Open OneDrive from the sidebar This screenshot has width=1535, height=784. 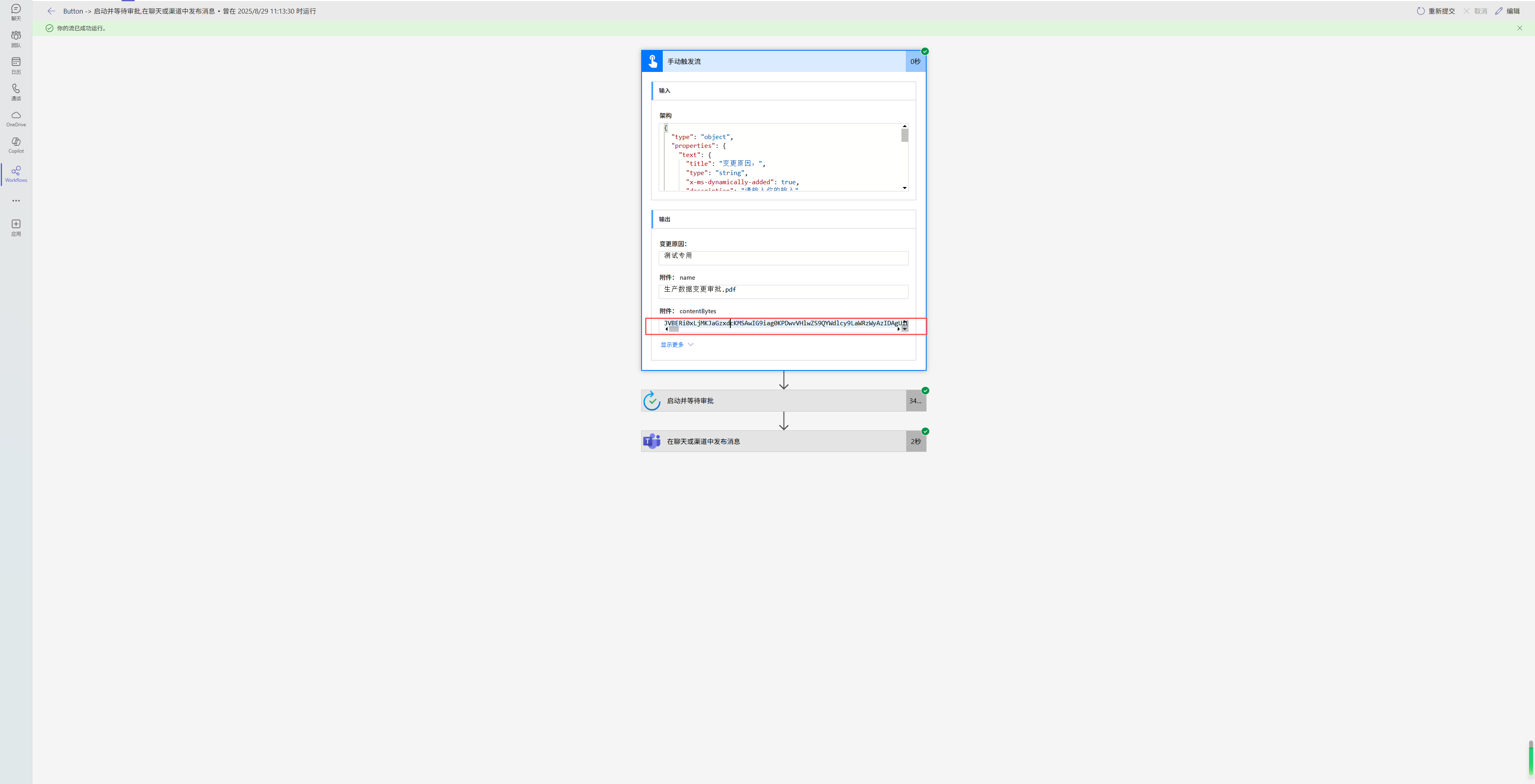pyautogui.click(x=16, y=119)
